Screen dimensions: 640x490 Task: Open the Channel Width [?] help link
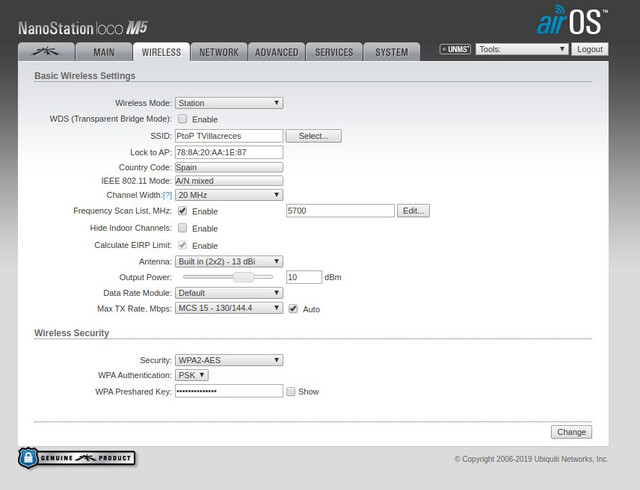pyautogui.click(x=167, y=195)
